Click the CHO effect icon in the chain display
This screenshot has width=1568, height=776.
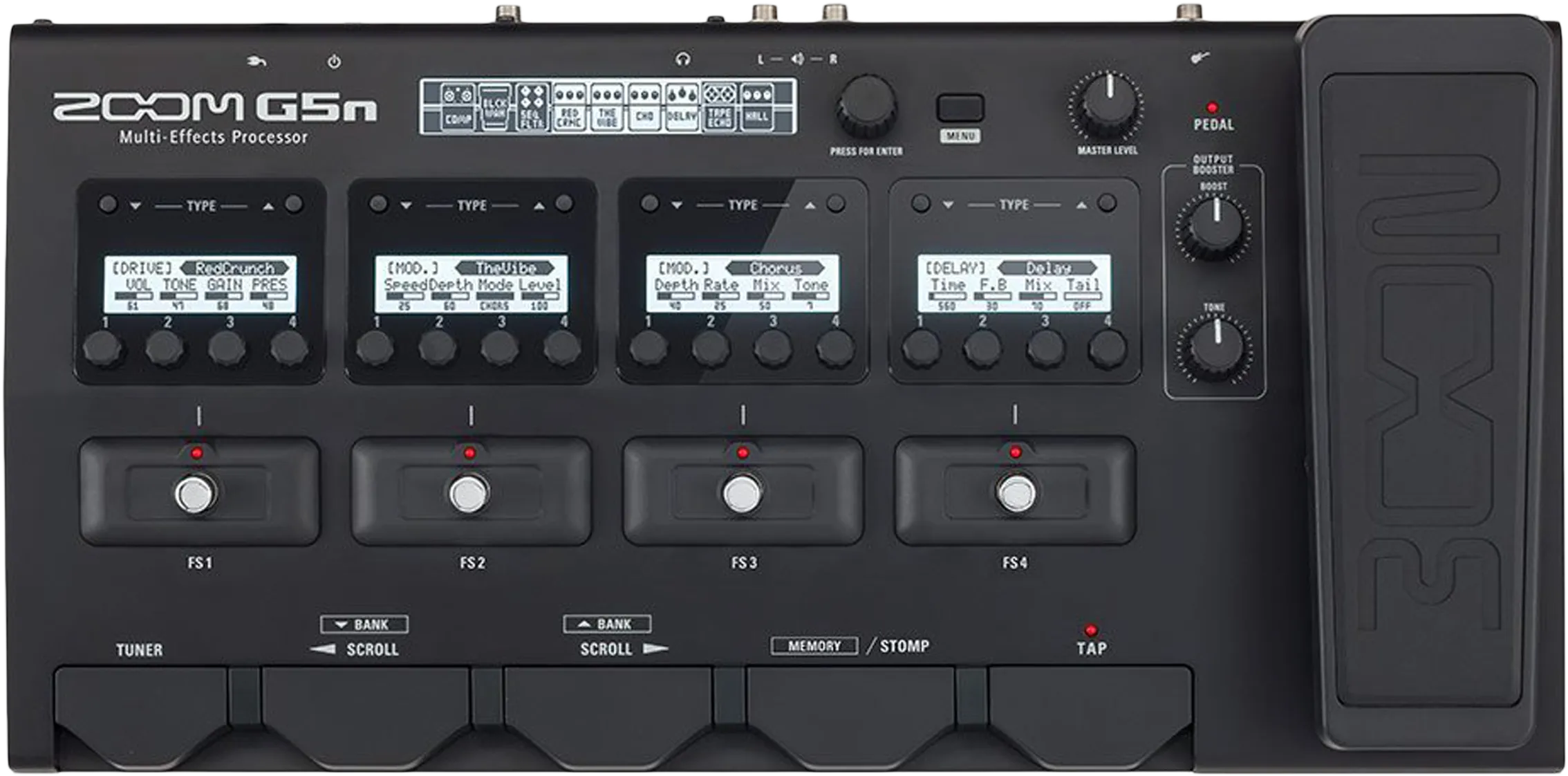click(x=644, y=107)
